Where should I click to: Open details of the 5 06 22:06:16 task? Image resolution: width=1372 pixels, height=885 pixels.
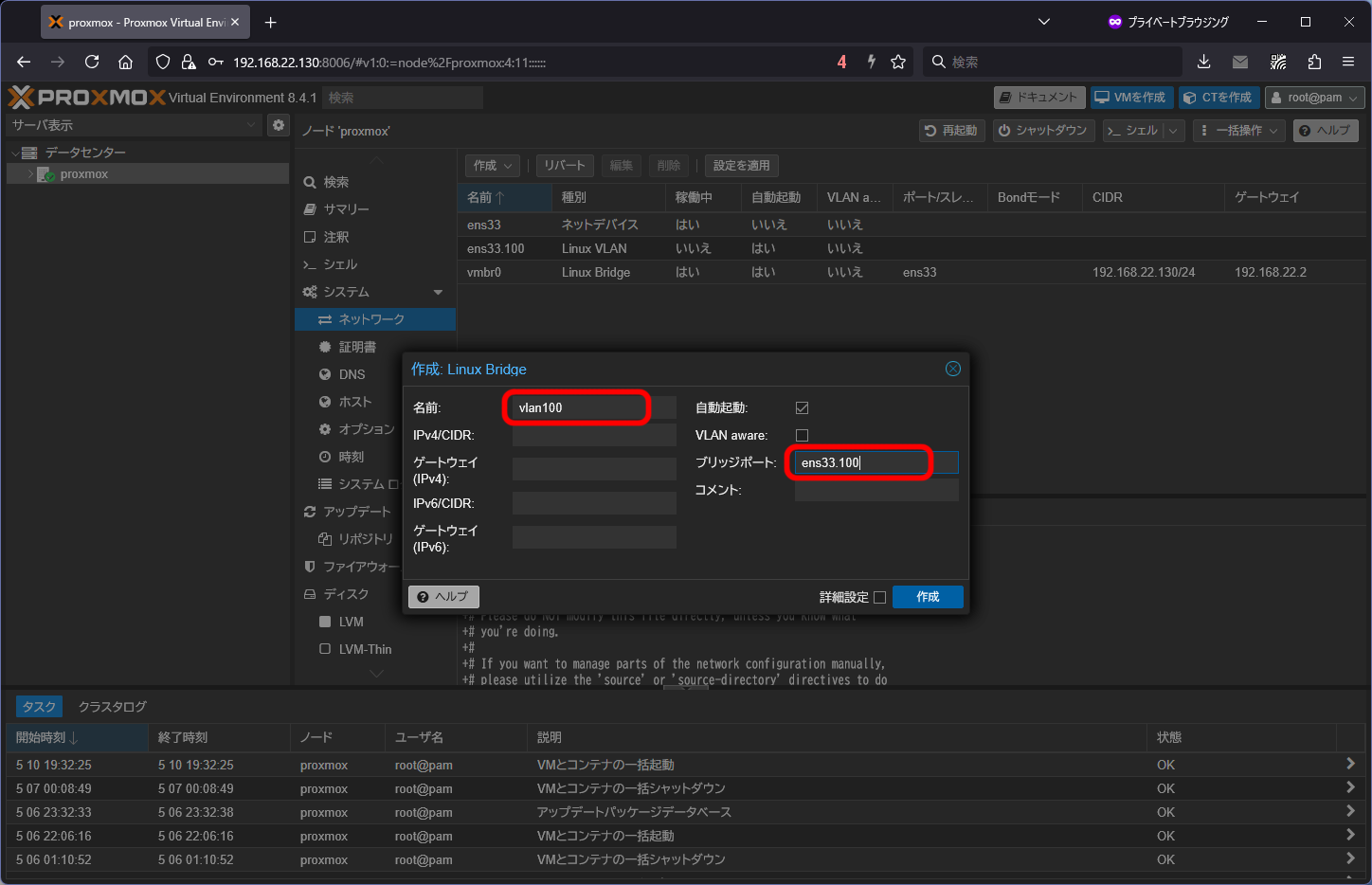click(1349, 835)
